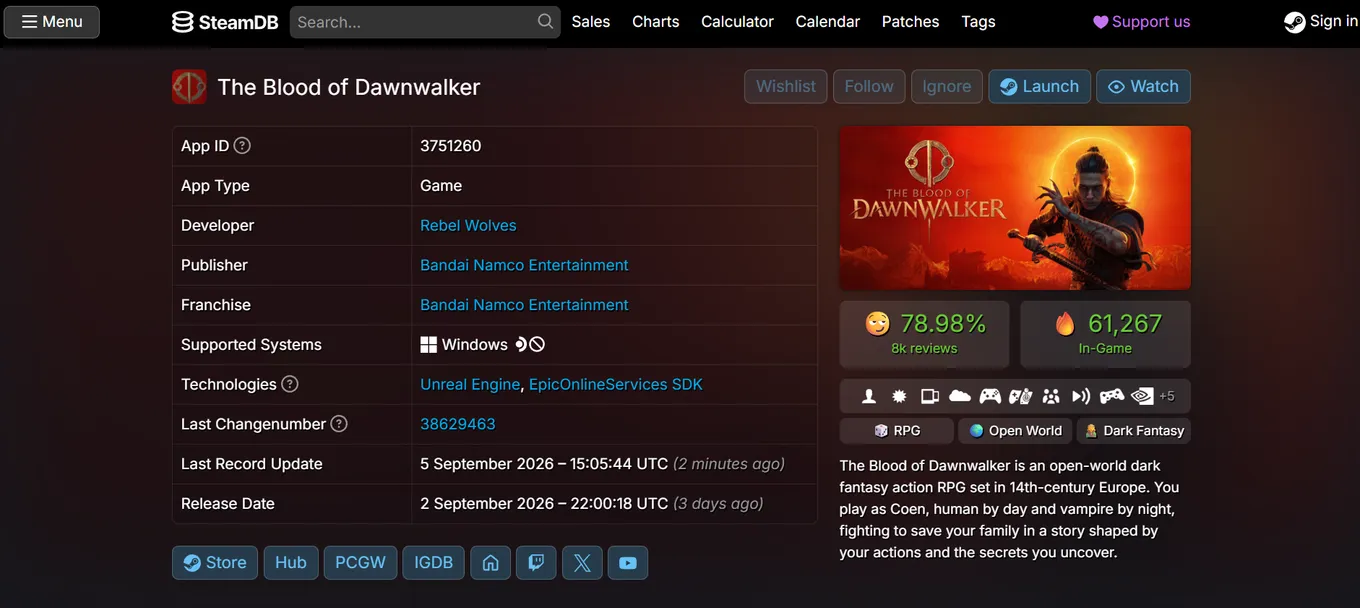
Task: Open the Unreal Engine technology link
Action: (470, 384)
